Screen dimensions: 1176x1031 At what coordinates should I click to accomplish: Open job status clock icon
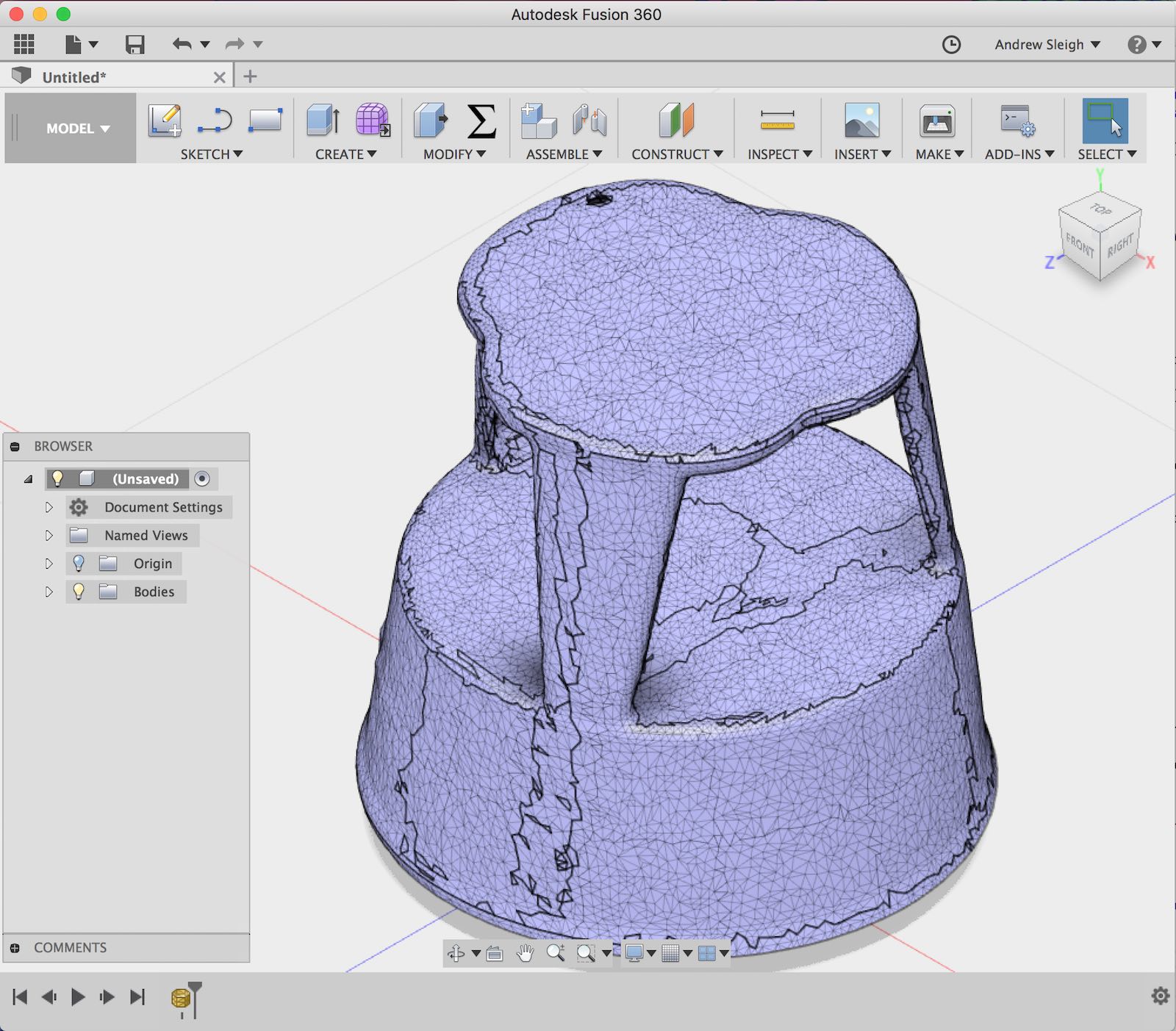tap(951, 45)
